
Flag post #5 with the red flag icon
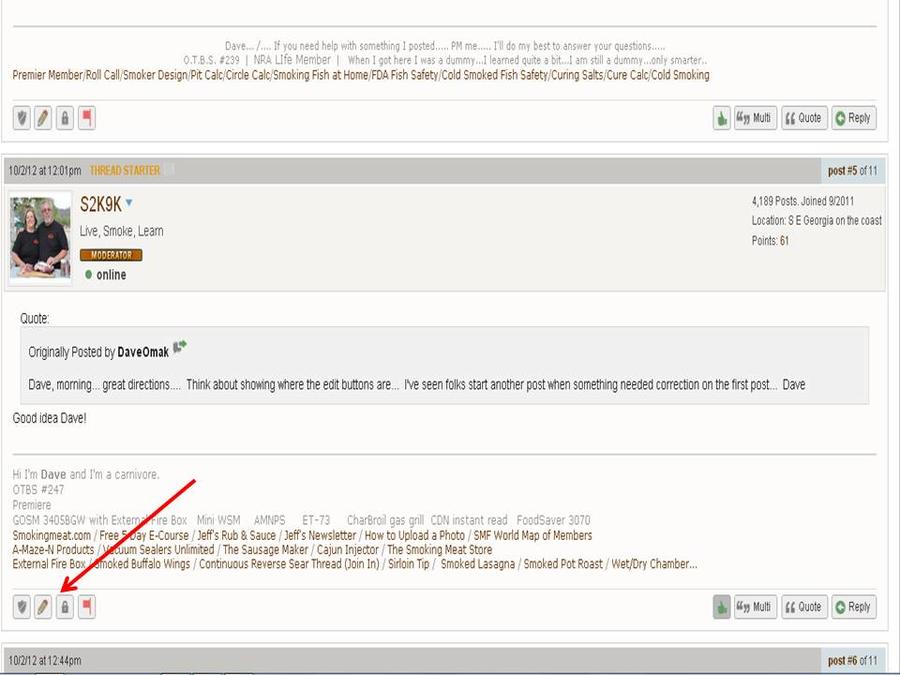[86, 607]
